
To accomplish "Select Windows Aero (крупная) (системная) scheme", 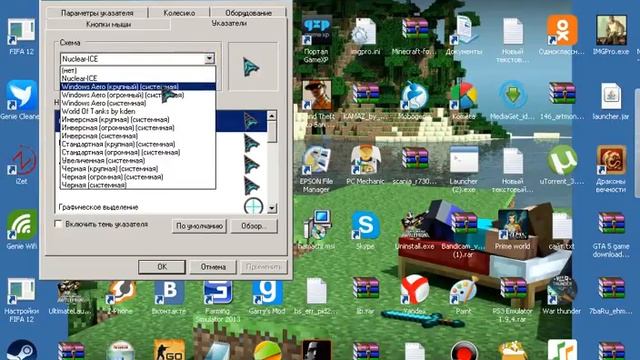I will pos(138,87).
